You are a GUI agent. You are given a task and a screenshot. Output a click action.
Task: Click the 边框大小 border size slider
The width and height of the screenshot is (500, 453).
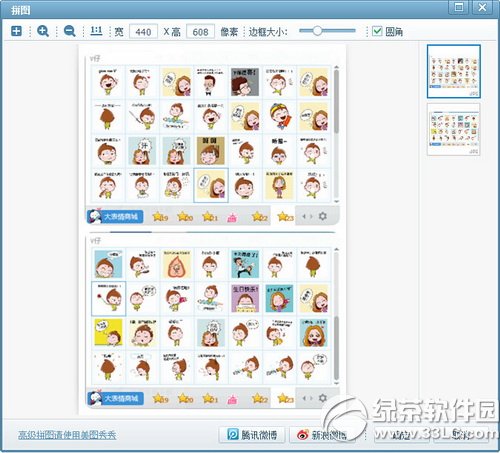pyautogui.click(x=327, y=31)
